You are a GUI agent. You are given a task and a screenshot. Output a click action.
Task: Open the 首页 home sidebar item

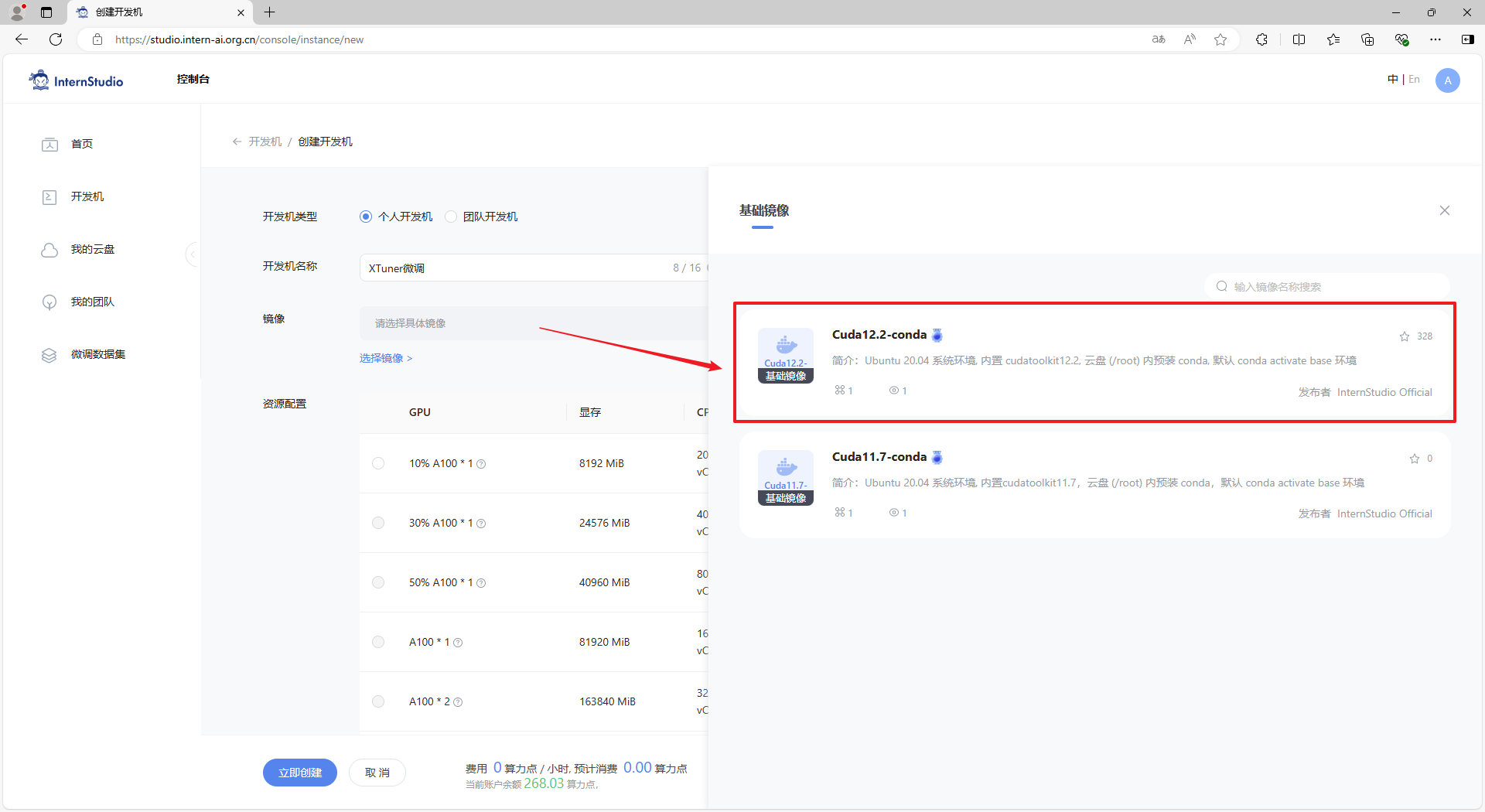[81, 144]
